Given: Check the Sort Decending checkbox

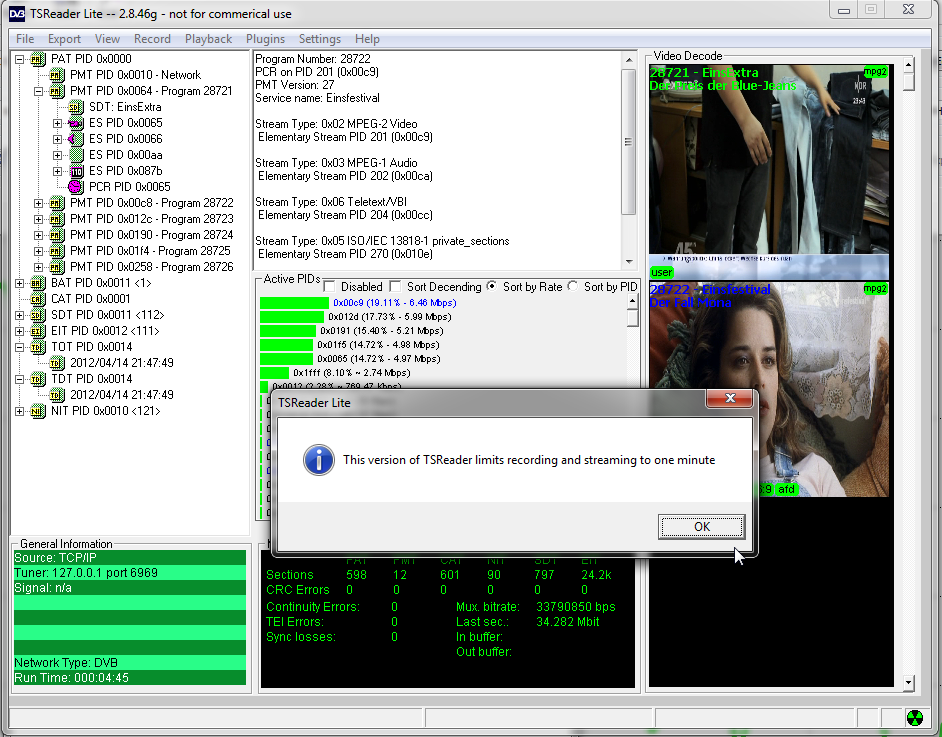Looking at the screenshot, I should [x=395, y=287].
